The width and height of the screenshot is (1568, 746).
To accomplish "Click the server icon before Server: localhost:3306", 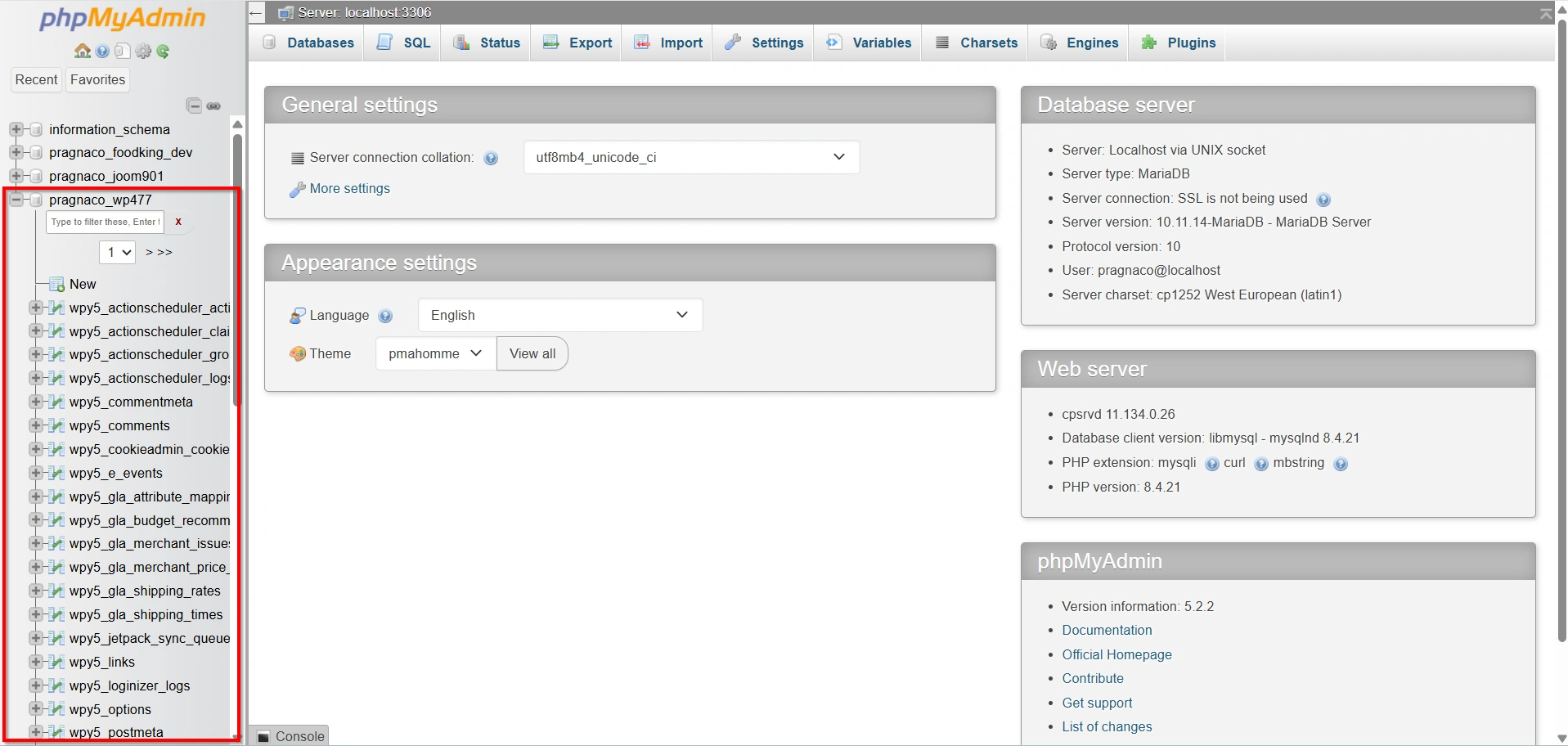I will pos(285,13).
